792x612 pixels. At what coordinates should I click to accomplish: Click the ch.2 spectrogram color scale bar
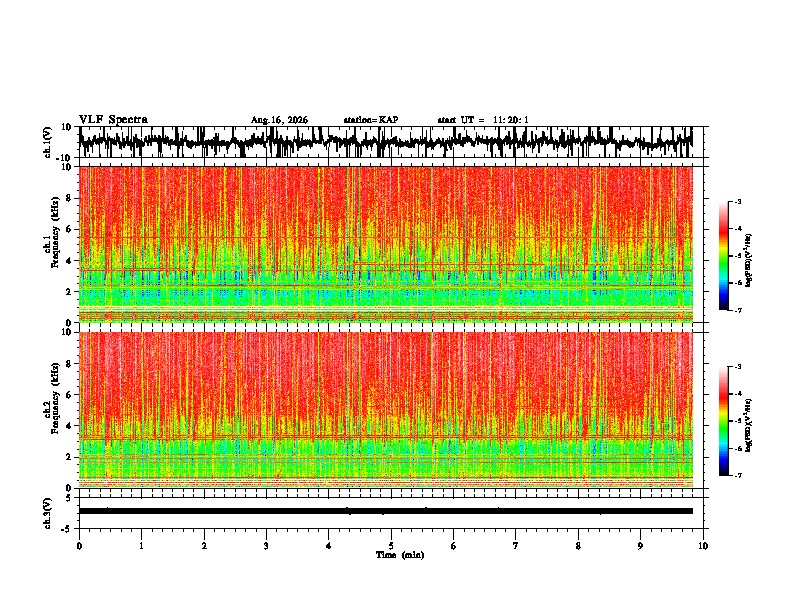pos(724,421)
